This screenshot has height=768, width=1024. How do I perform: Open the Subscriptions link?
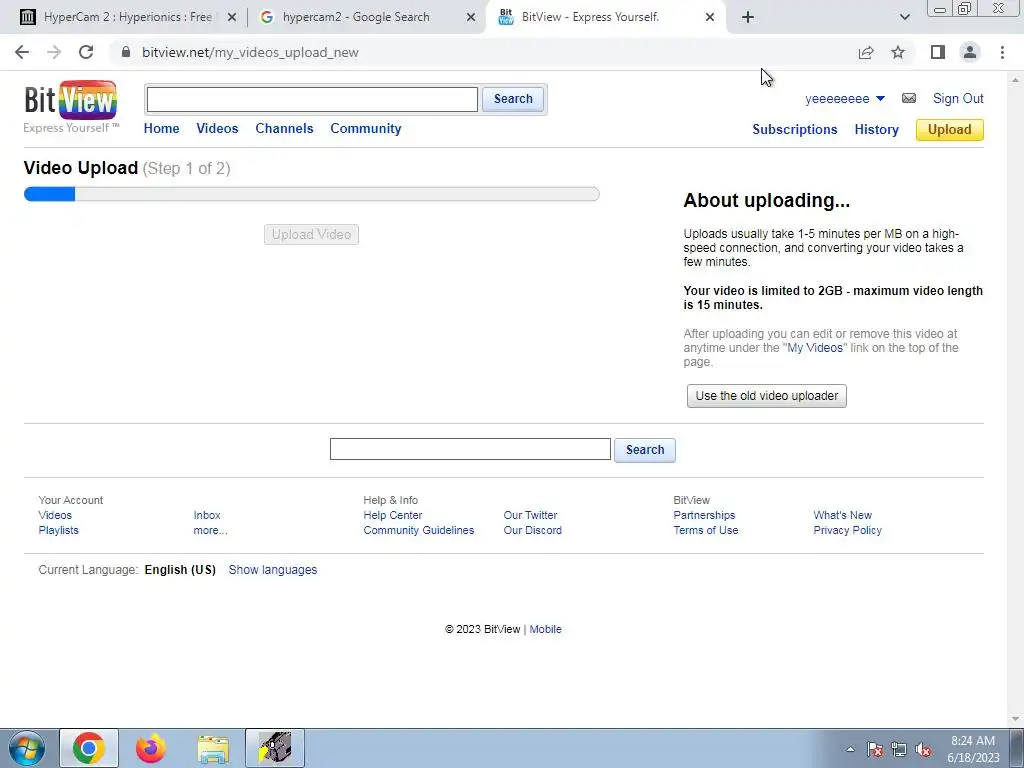(795, 129)
